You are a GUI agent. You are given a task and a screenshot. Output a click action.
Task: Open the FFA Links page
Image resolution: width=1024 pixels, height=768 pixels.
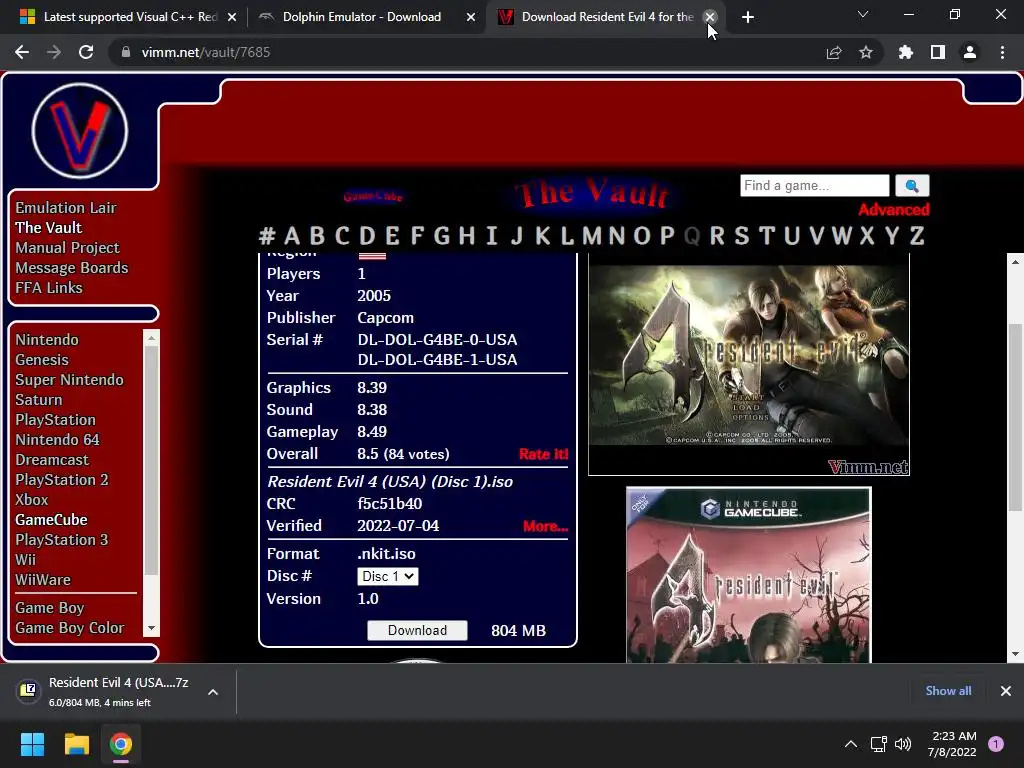coord(49,288)
